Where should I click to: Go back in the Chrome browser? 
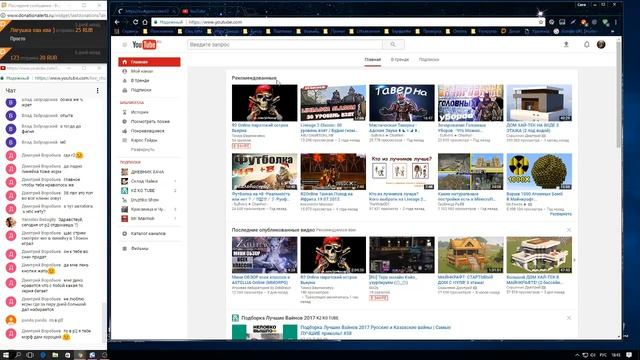click(118, 22)
